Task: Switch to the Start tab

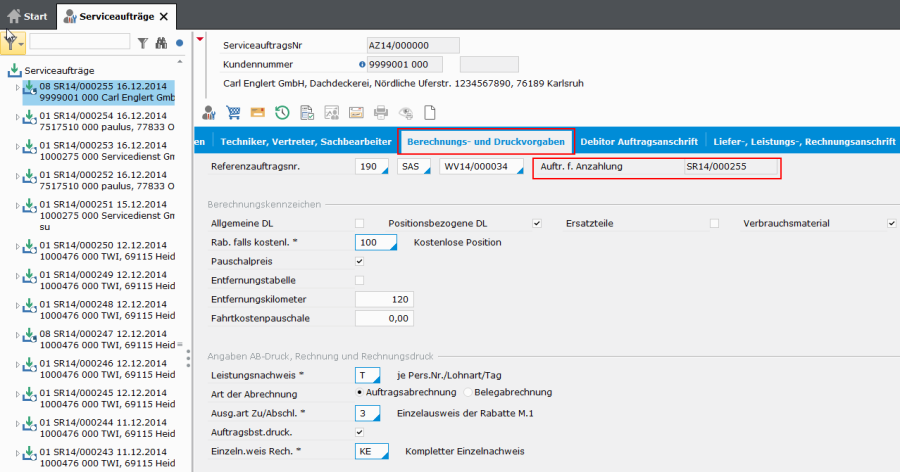Action: (28, 16)
